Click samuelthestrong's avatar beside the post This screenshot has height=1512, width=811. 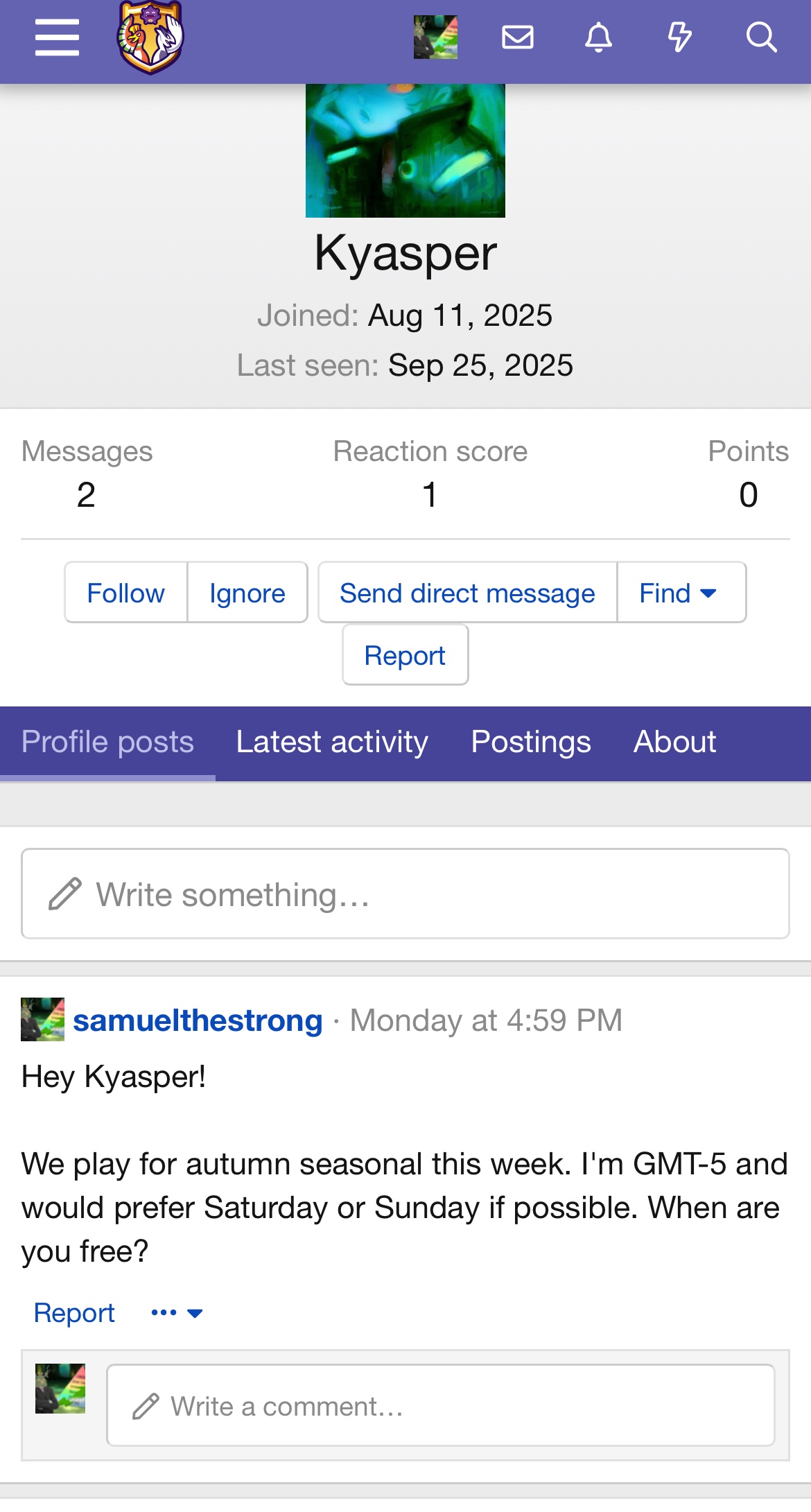tap(42, 1019)
